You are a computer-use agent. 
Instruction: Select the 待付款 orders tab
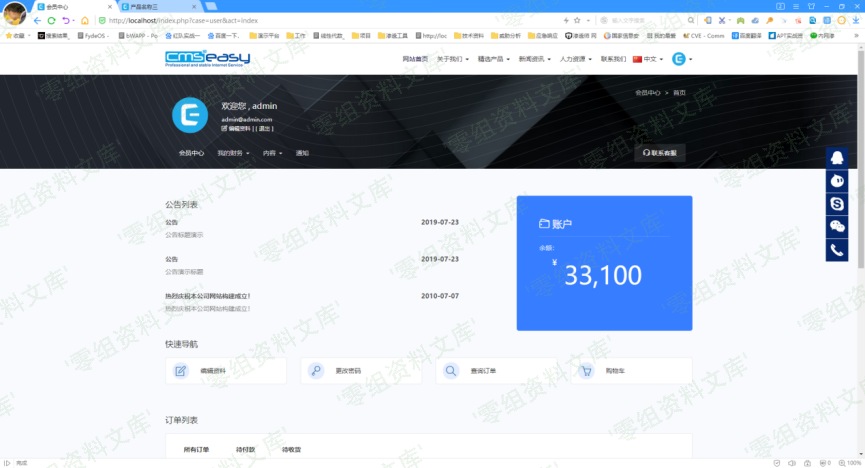pyautogui.click(x=245, y=450)
